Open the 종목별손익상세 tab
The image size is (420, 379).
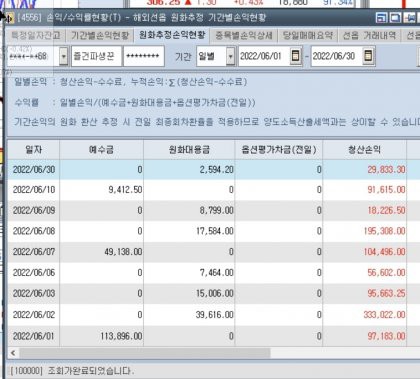[244, 35]
